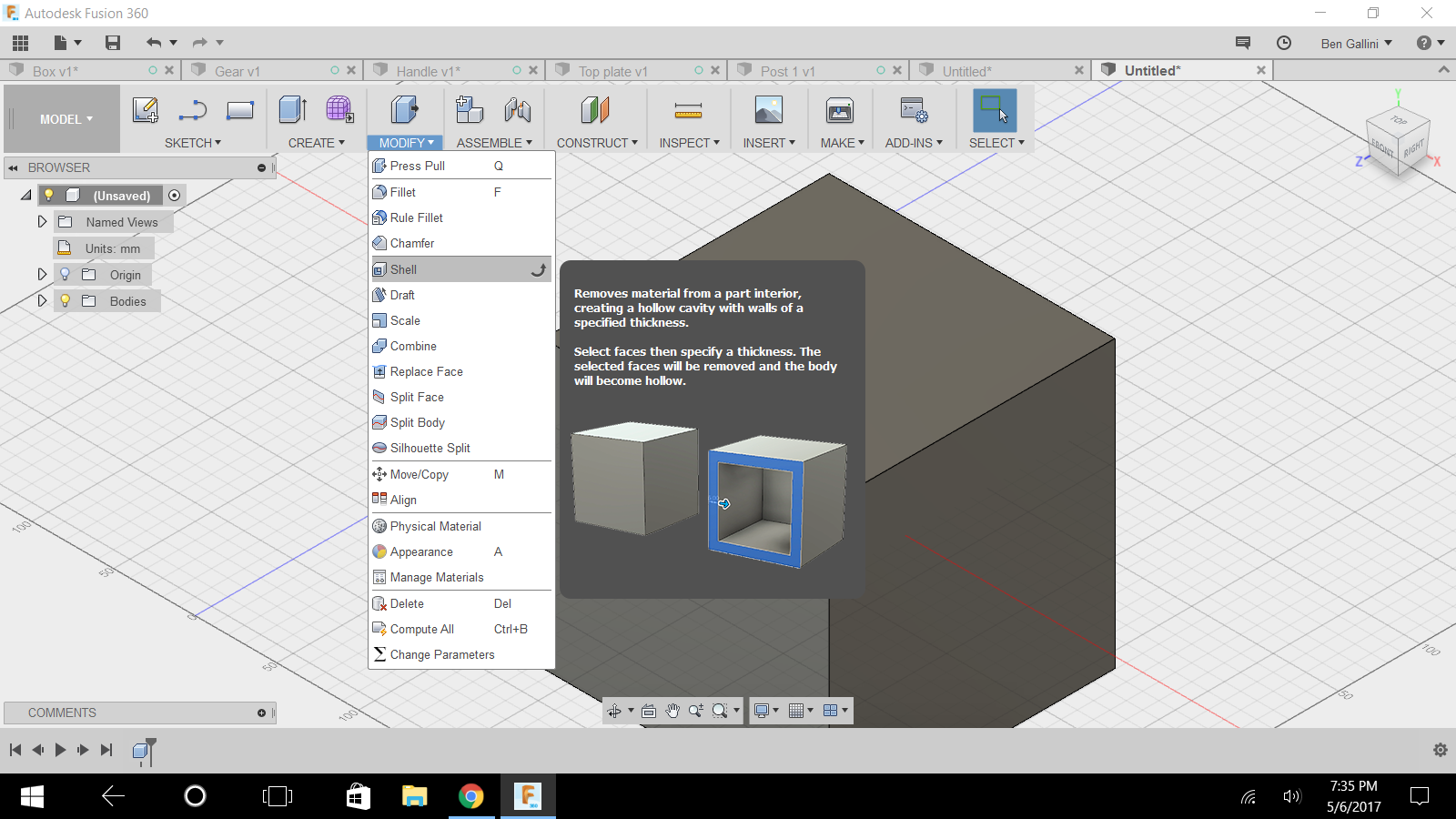The width and height of the screenshot is (1456, 819).
Task: Open the INSPECT dropdown menu
Action: click(x=689, y=143)
